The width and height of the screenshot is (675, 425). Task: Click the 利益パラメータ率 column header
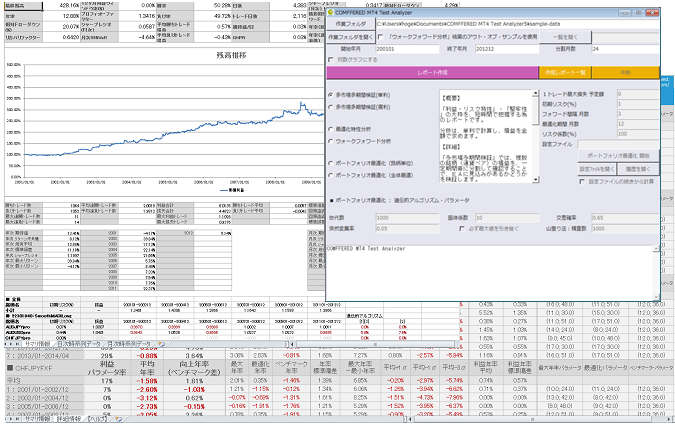point(107,368)
